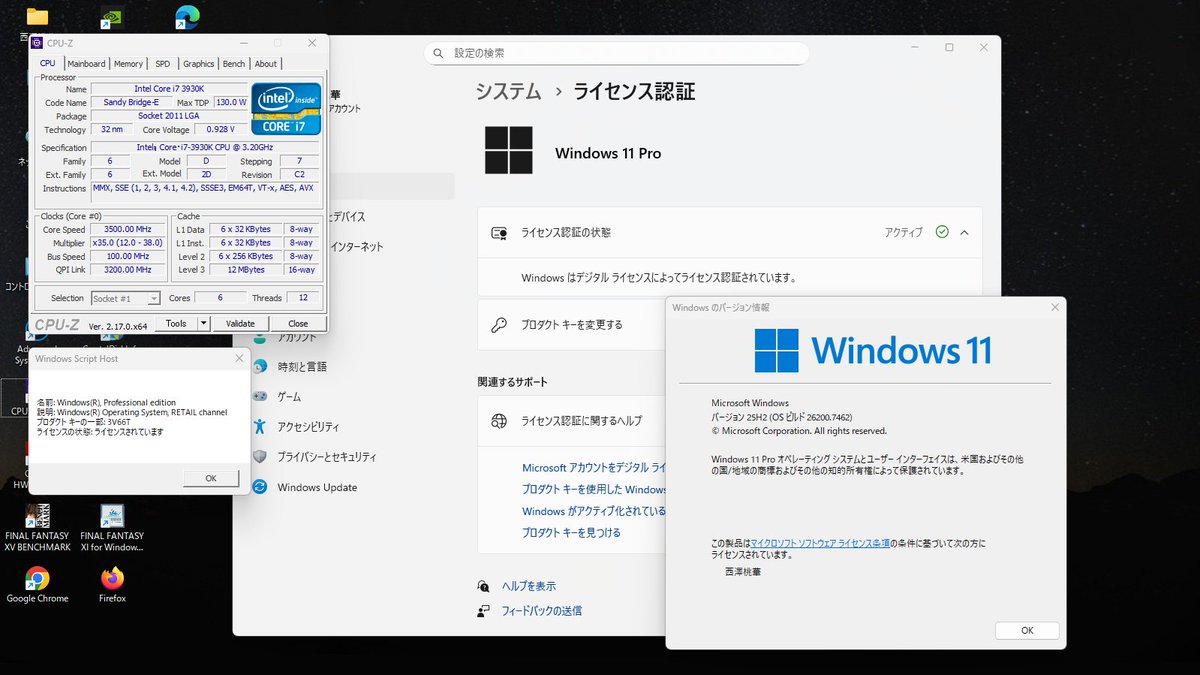Open the Microsoft アカウントをデジタル link
The height and width of the screenshot is (675, 1200).
(x=594, y=468)
